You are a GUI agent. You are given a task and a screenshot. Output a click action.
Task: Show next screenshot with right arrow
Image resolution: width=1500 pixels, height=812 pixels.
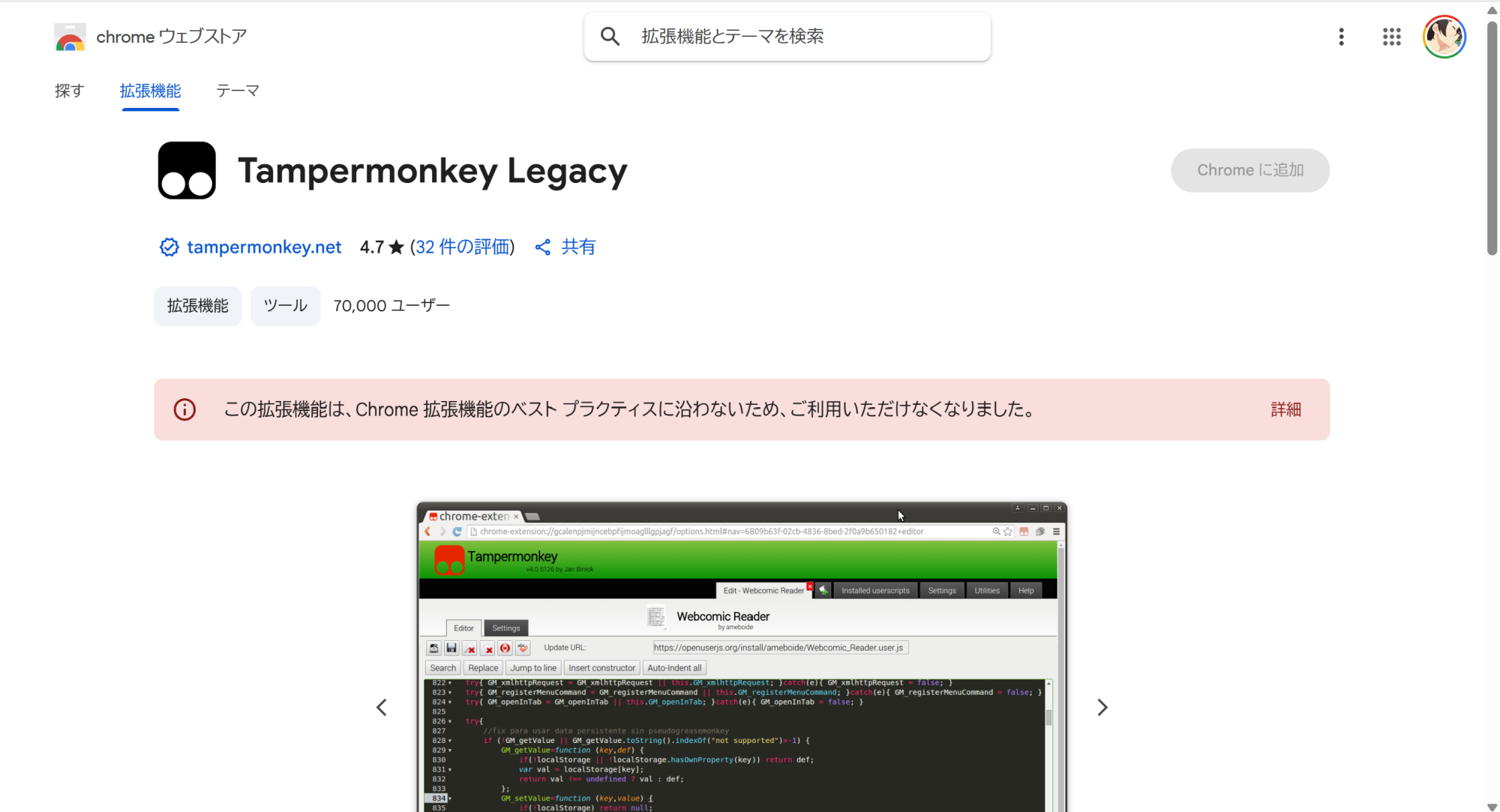[1102, 707]
